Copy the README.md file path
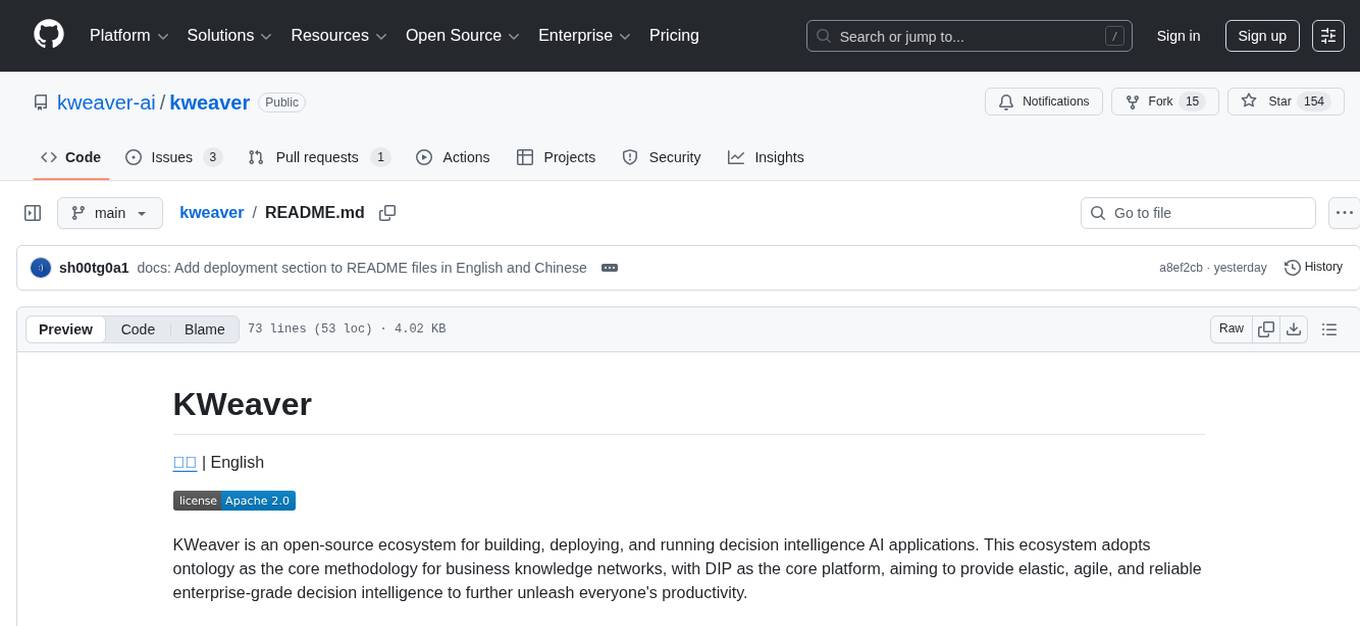Image resolution: width=1360 pixels, height=626 pixels. tap(388, 213)
